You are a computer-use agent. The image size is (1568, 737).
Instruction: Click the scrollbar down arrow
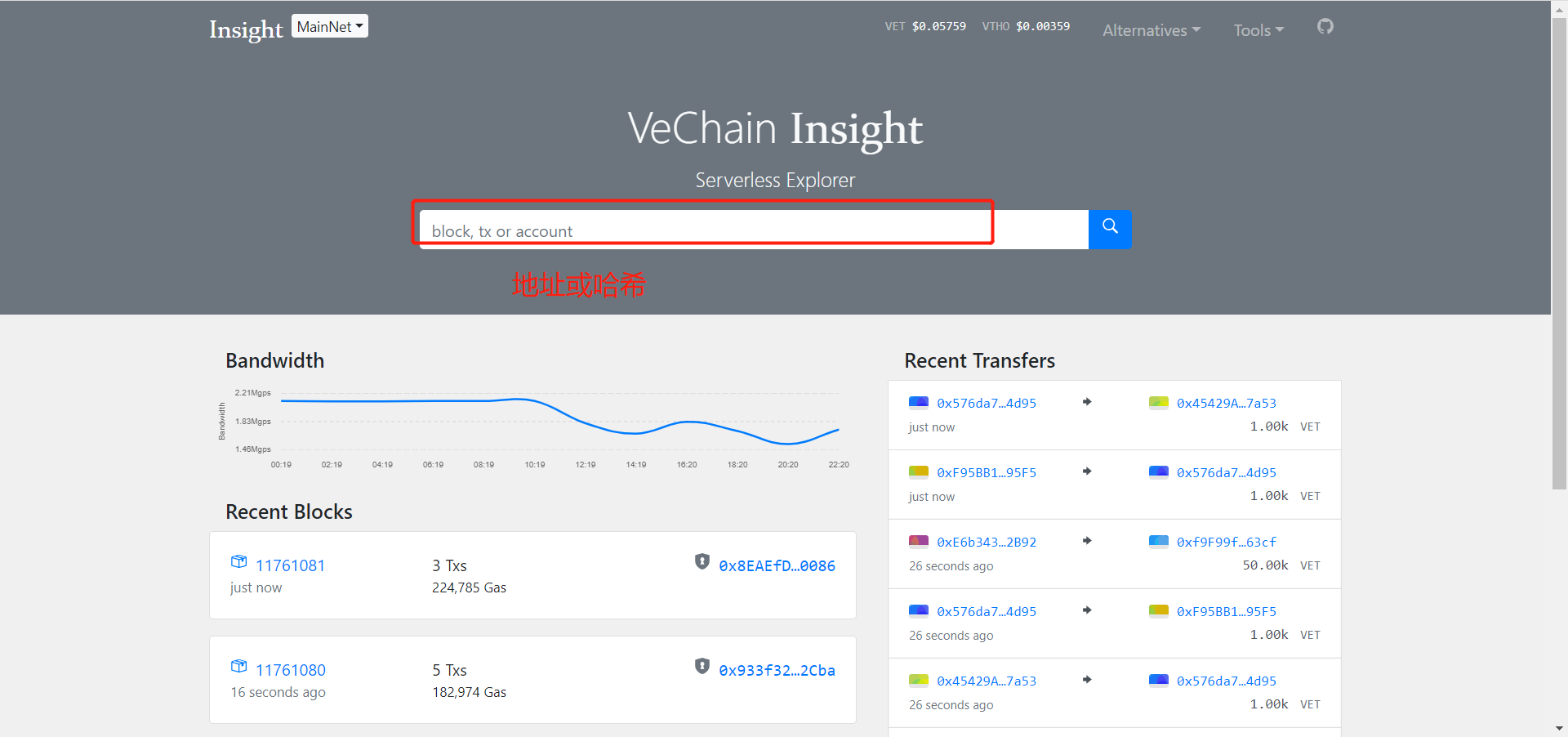click(1559, 729)
